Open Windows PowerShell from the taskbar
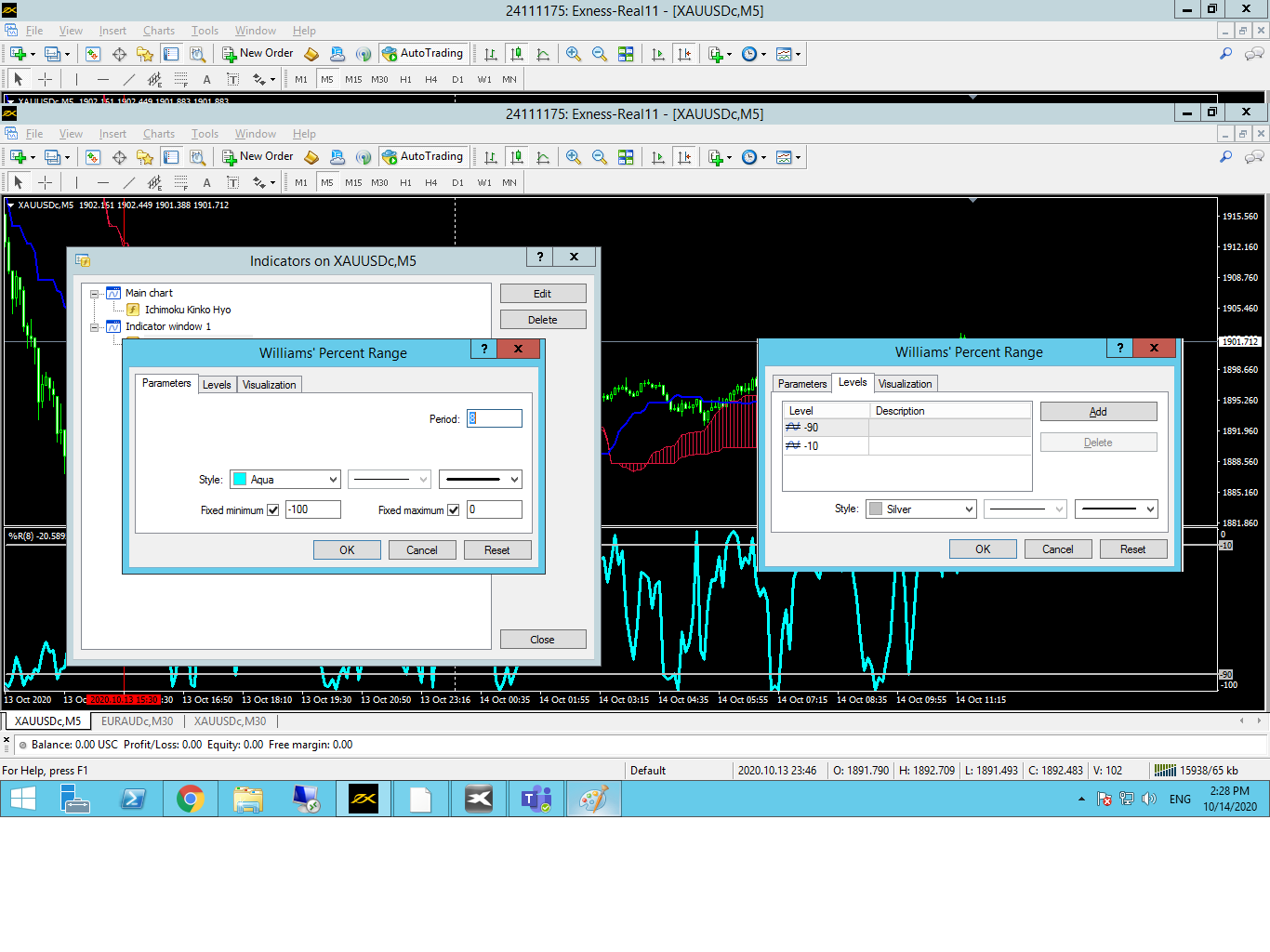This screenshot has width=1270, height=952. [x=133, y=799]
